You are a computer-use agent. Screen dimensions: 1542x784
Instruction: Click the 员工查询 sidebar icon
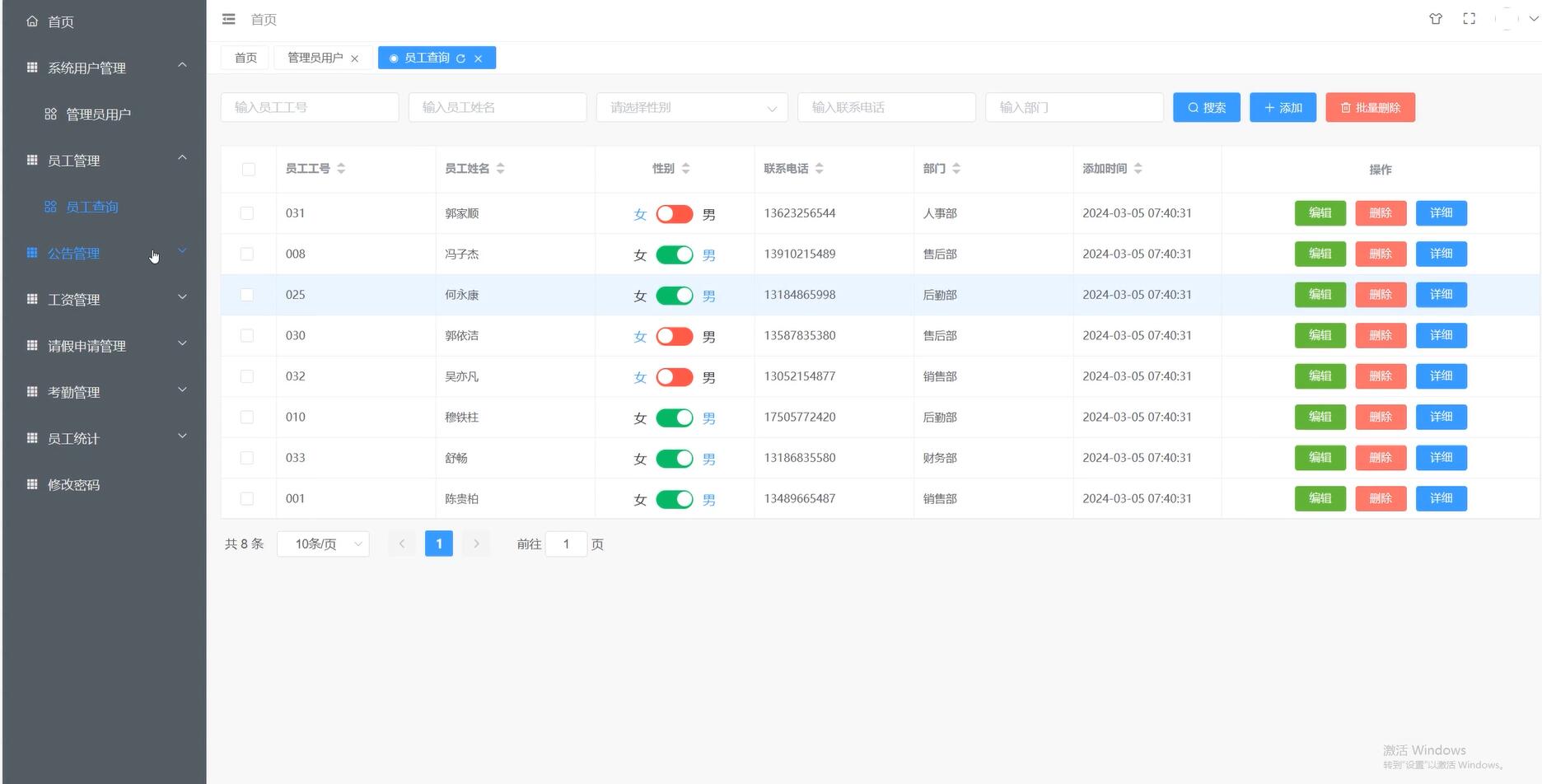(x=50, y=207)
